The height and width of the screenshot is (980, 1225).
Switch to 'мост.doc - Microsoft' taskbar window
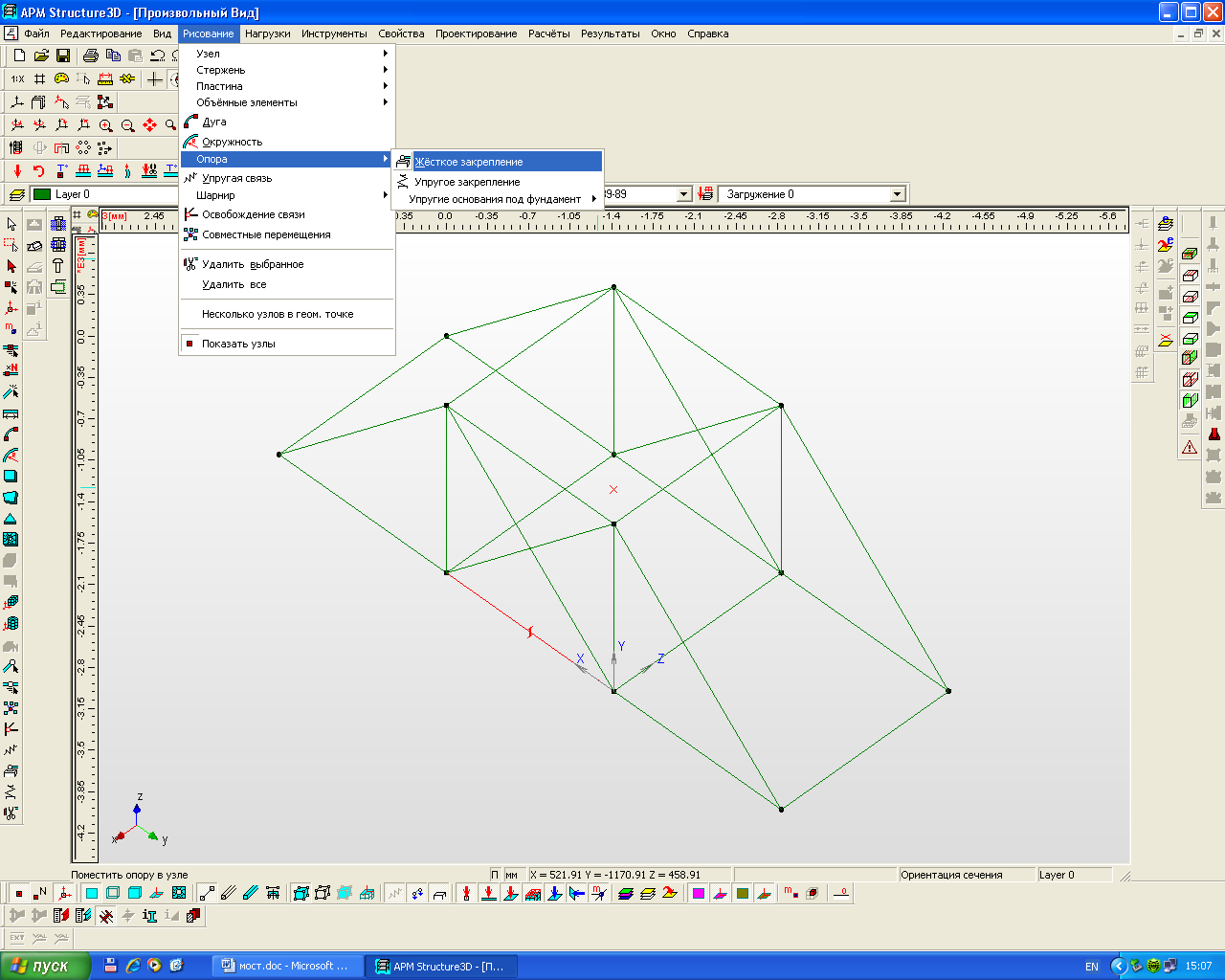point(287,966)
